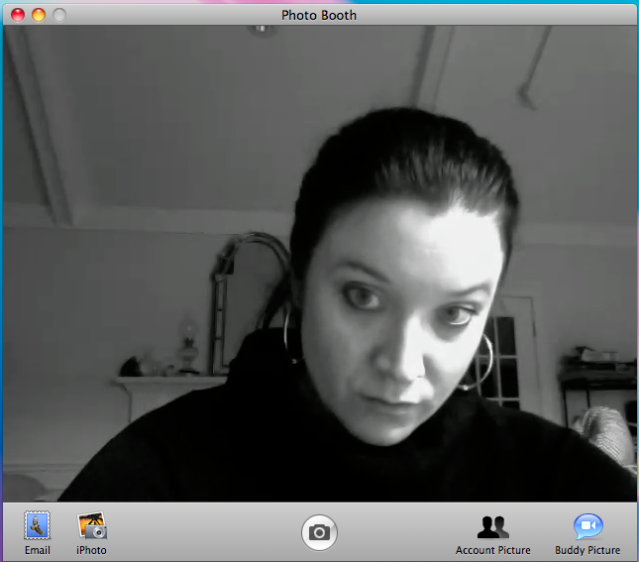Click the Photo Booth window title

tap(319, 15)
